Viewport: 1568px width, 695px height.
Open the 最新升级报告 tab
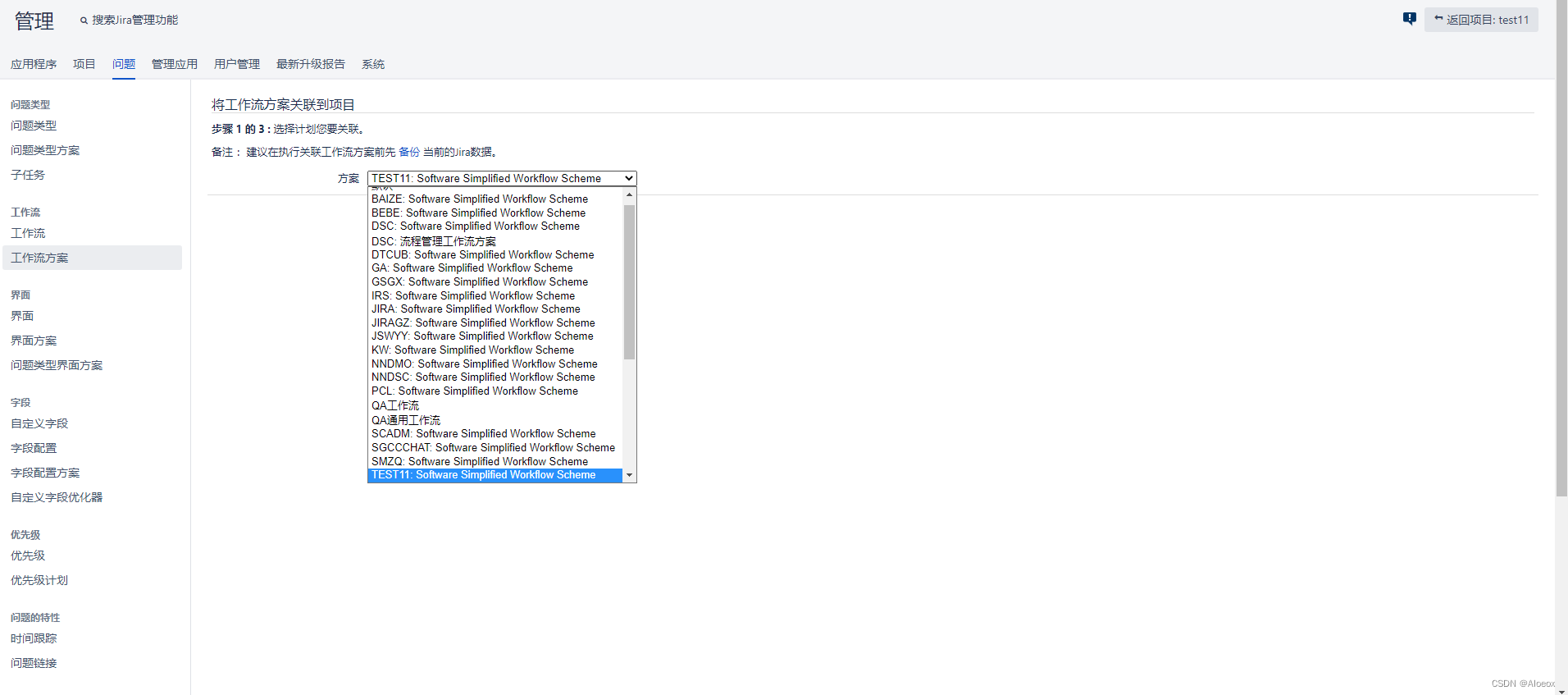pos(310,64)
